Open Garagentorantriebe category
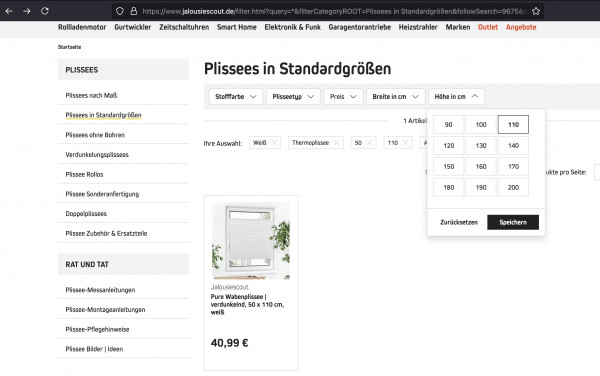The height and width of the screenshot is (376, 600). (360, 27)
